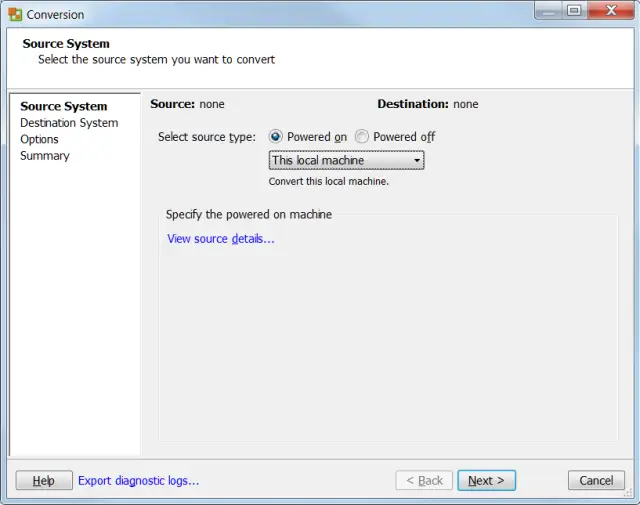Click the Back button

click(424, 481)
